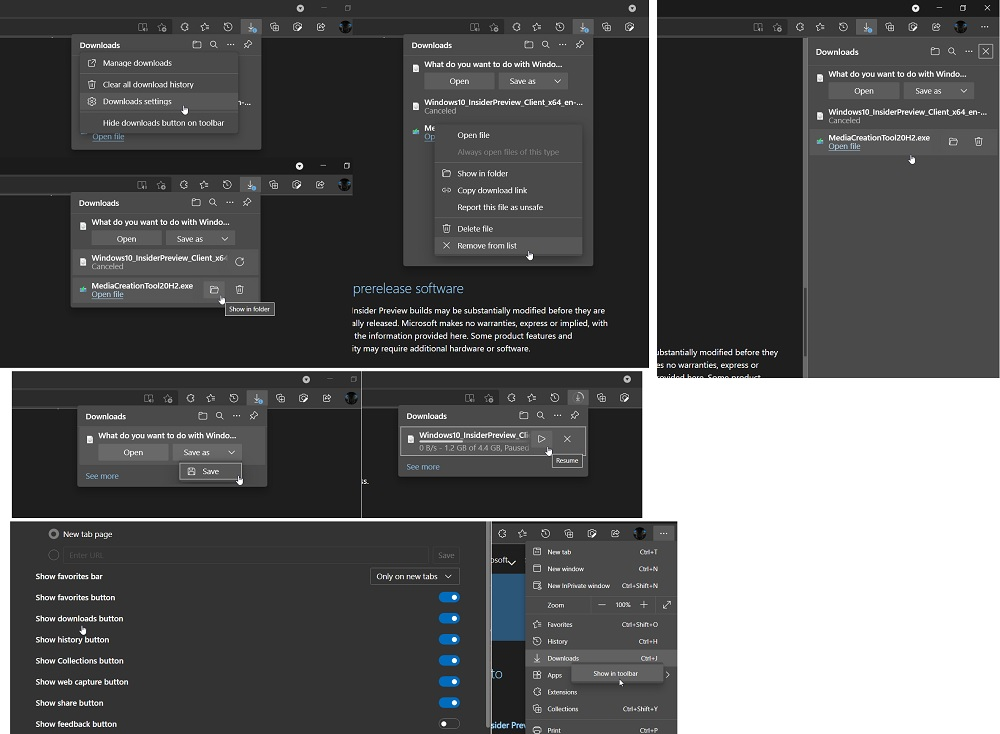This screenshot has width=1000, height=734.
Task: Toggle Show downloads button switch
Action: click(x=449, y=619)
